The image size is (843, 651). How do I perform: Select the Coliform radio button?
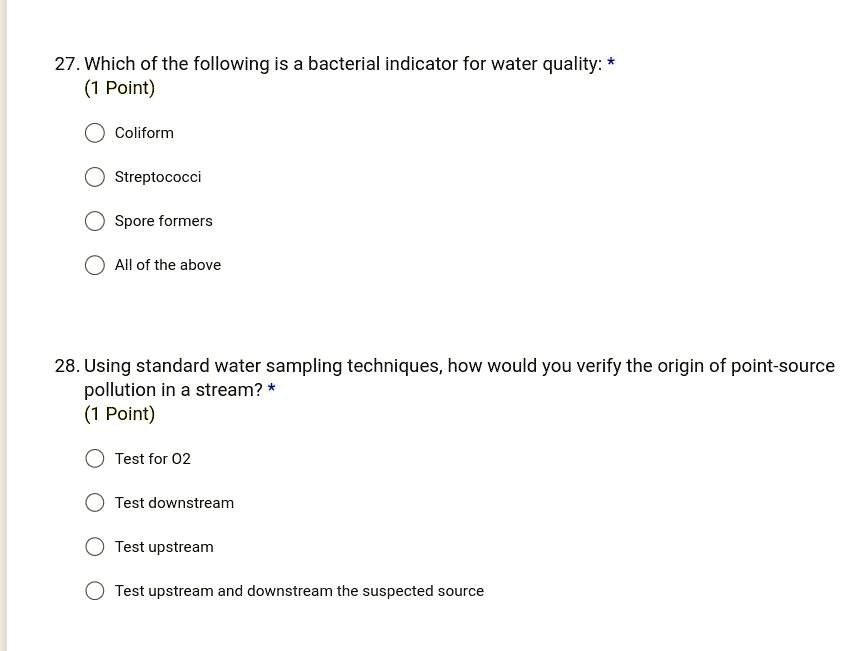coord(94,132)
